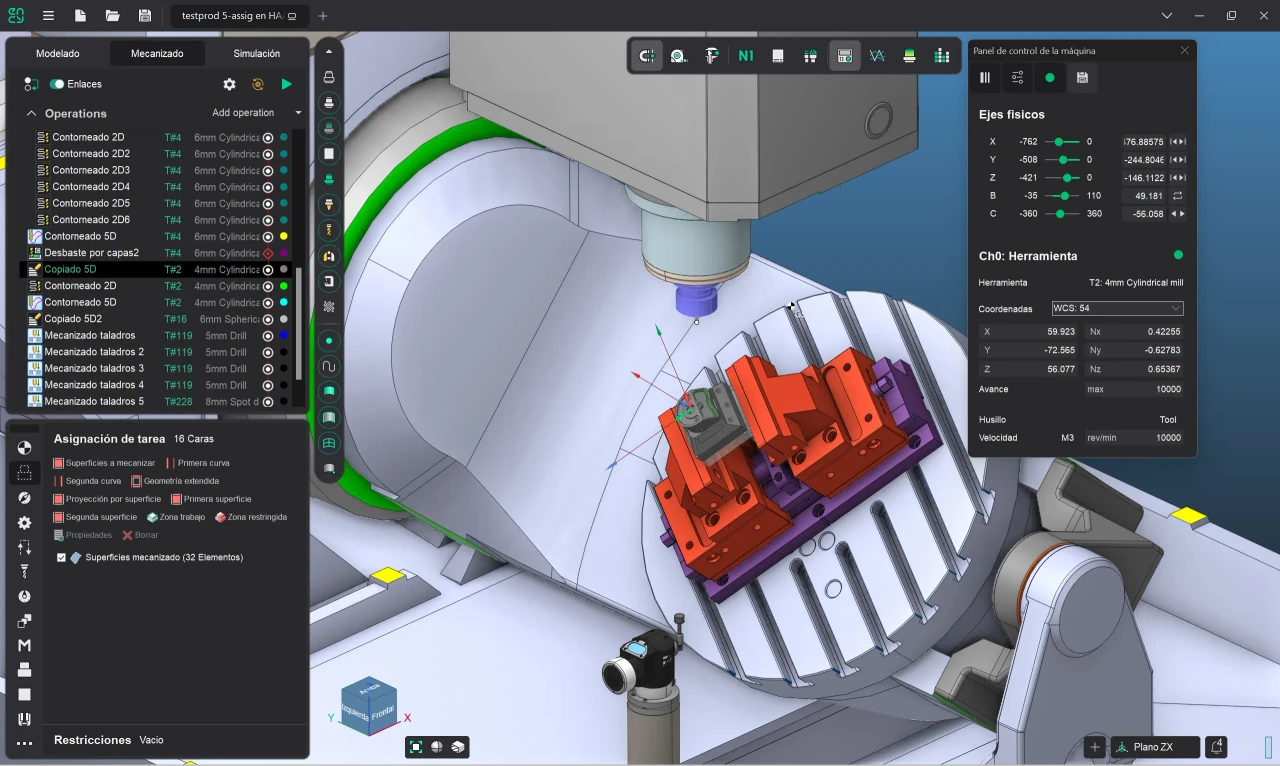Open the hamburger main menu
The height and width of the screenshot is (766, 1280).
pyautogui.click(x=48, y=16)
